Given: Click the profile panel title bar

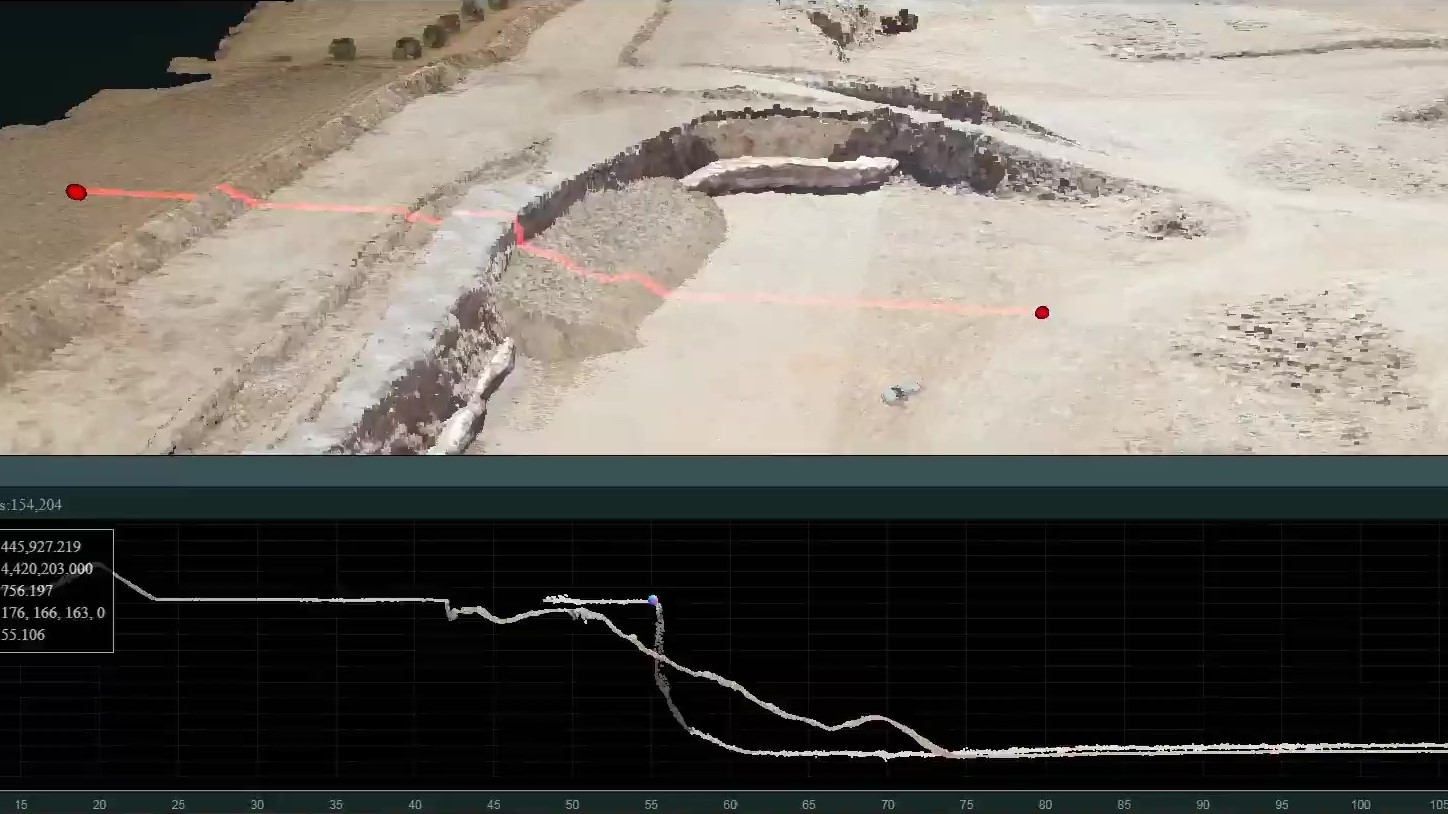Looking at the screenshot, I should point(724,471).
